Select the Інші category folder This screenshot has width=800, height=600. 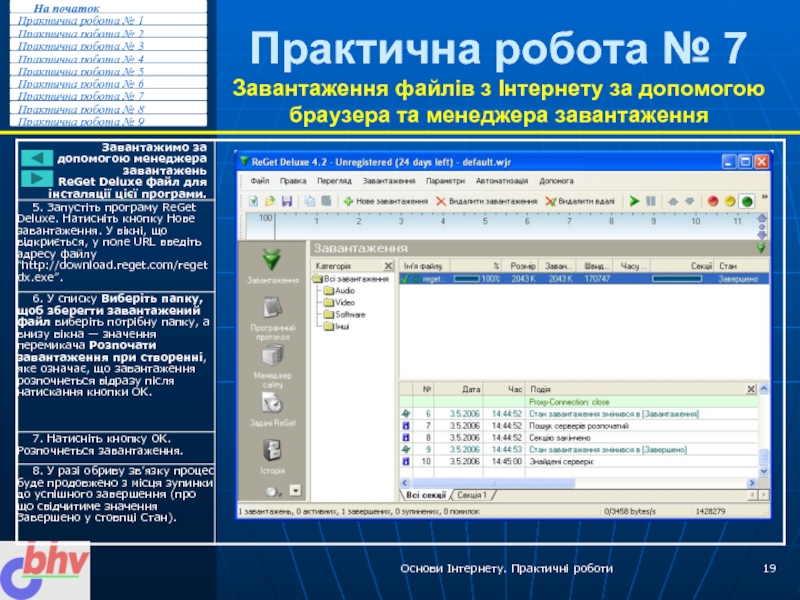[337, 327]
